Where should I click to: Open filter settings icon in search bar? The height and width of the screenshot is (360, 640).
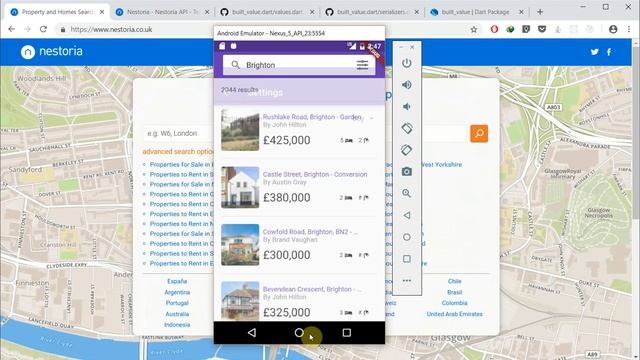point(362,65)
